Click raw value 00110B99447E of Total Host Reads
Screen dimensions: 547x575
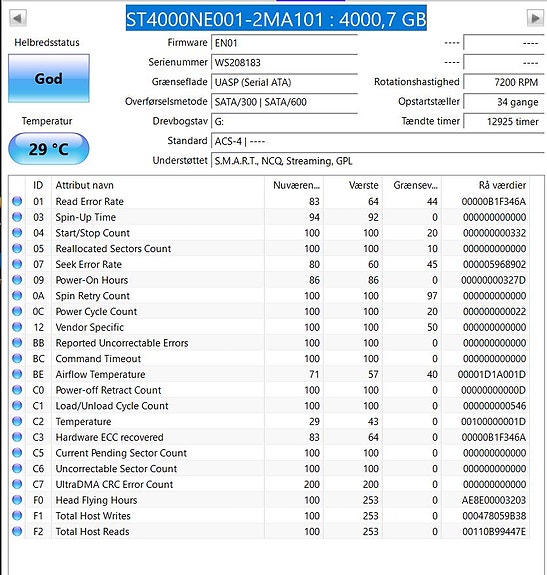point(494,532)
